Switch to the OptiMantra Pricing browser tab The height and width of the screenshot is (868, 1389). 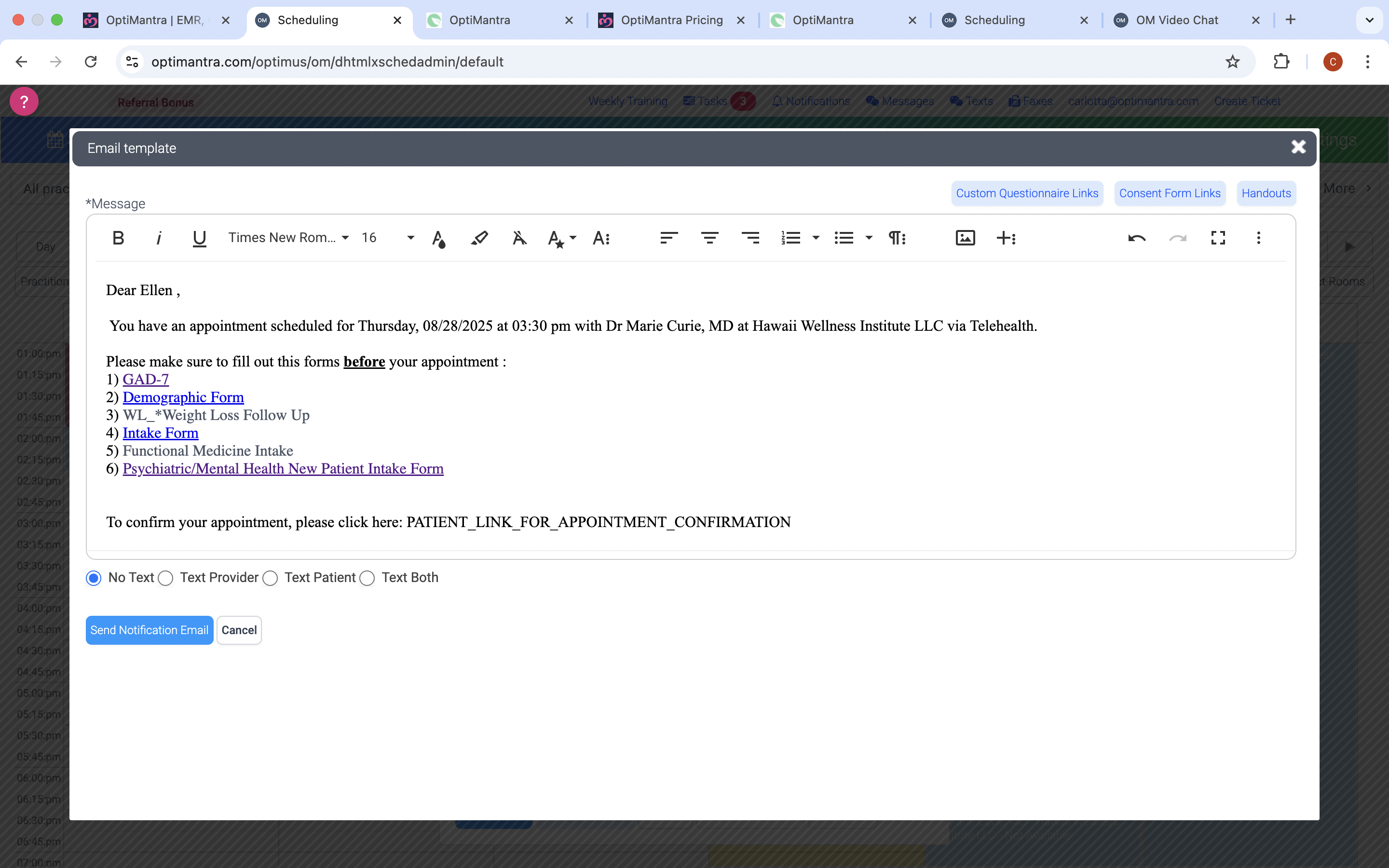point(671,20)
